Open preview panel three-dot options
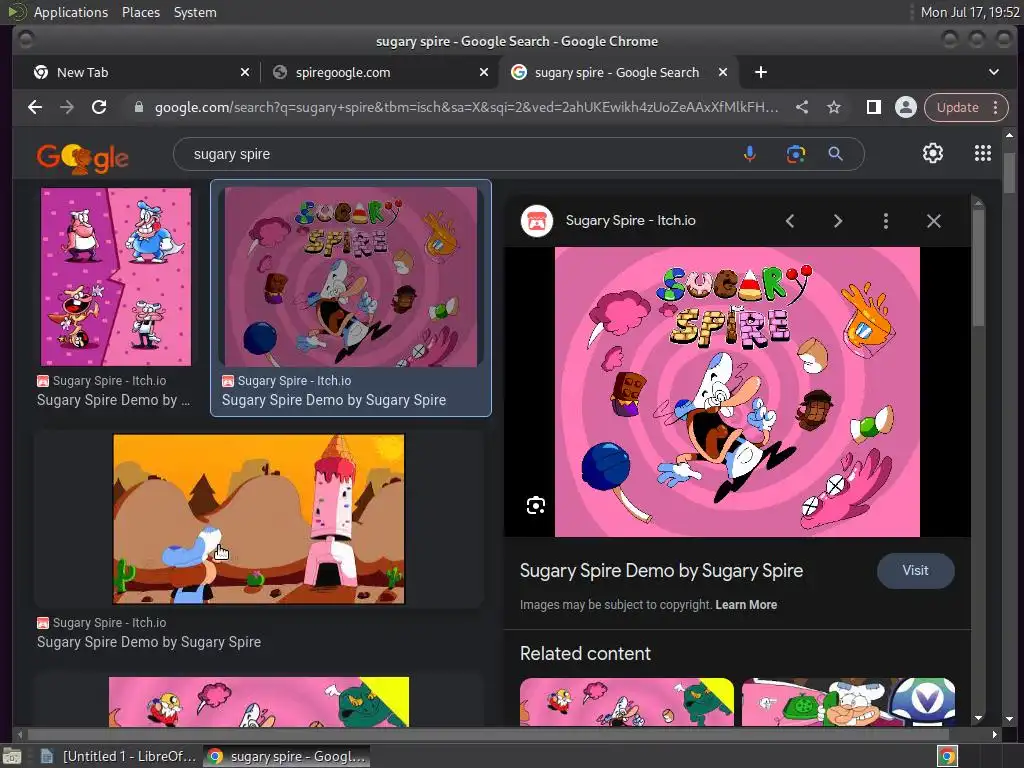This screenshot has width=1024, height=768. (x=886, y=221)
